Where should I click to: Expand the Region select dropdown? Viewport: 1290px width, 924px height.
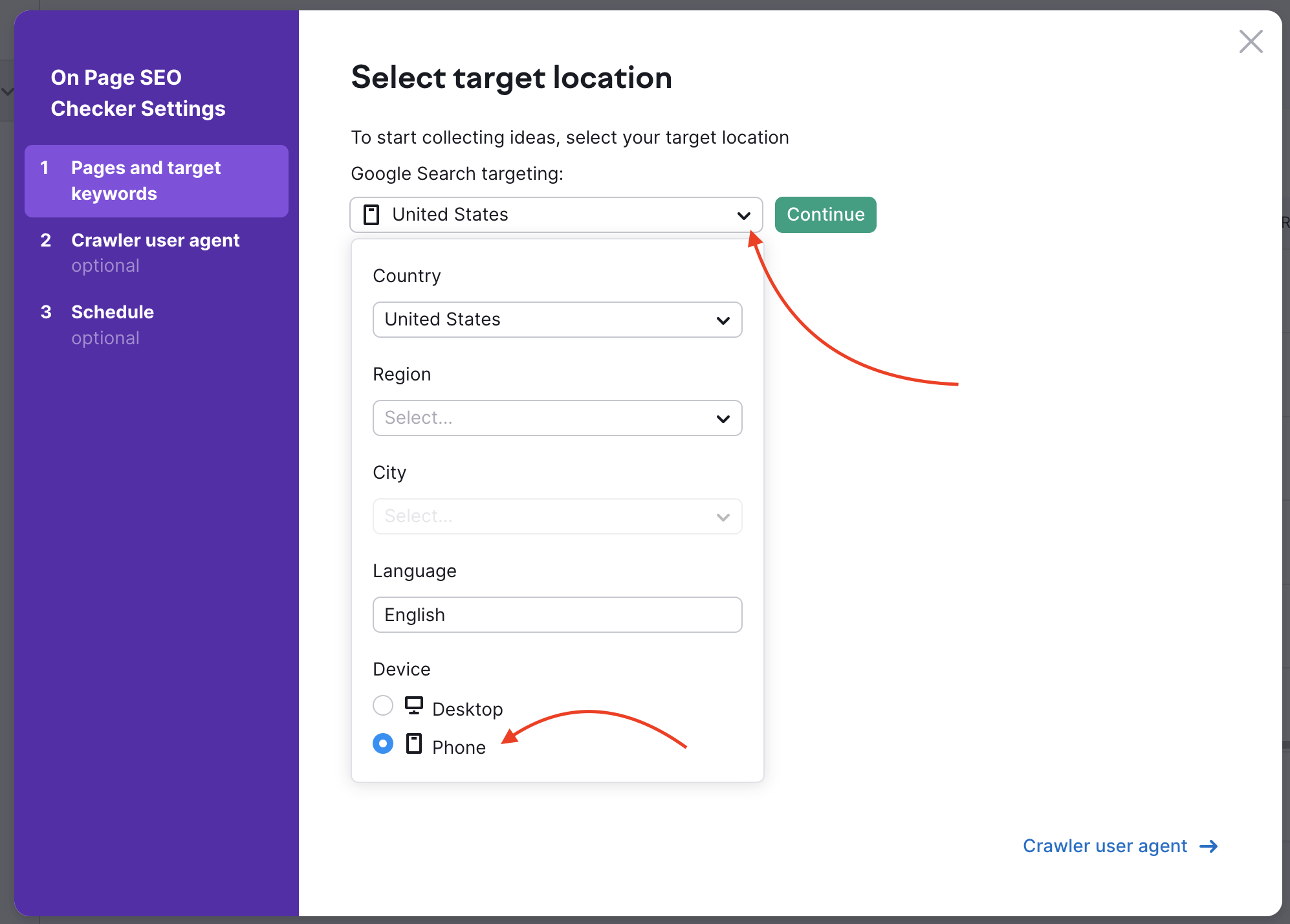557,417
